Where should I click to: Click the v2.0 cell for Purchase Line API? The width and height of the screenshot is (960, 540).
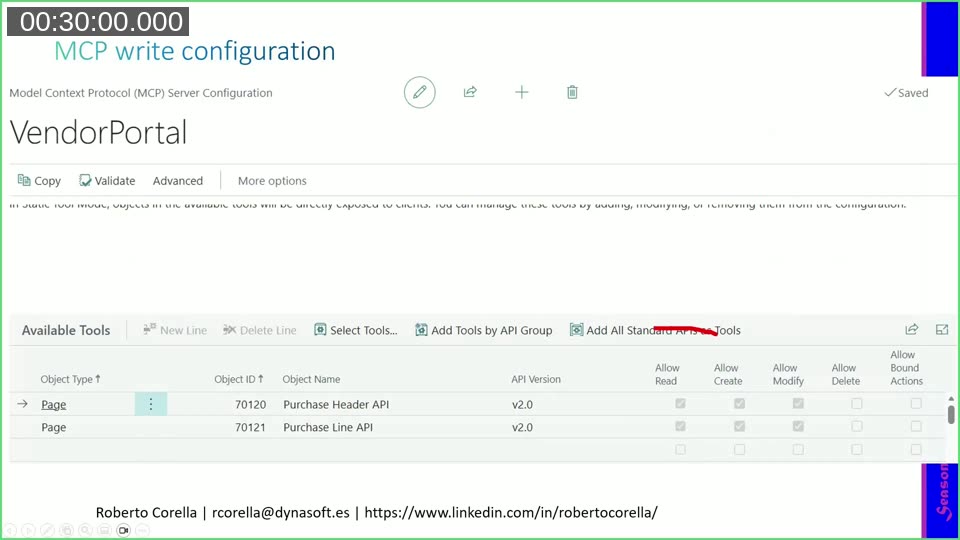(x=522, y=427)
